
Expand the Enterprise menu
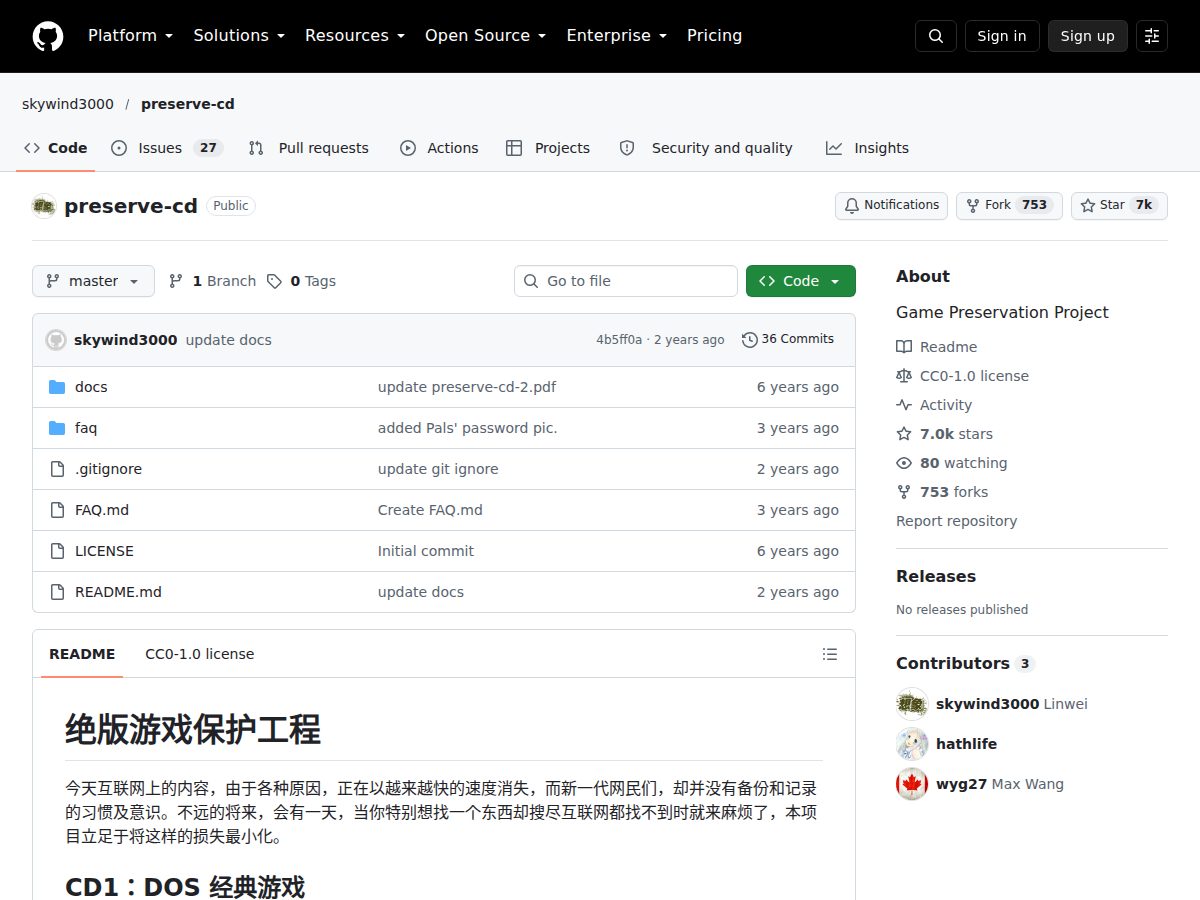click(617, 36)
